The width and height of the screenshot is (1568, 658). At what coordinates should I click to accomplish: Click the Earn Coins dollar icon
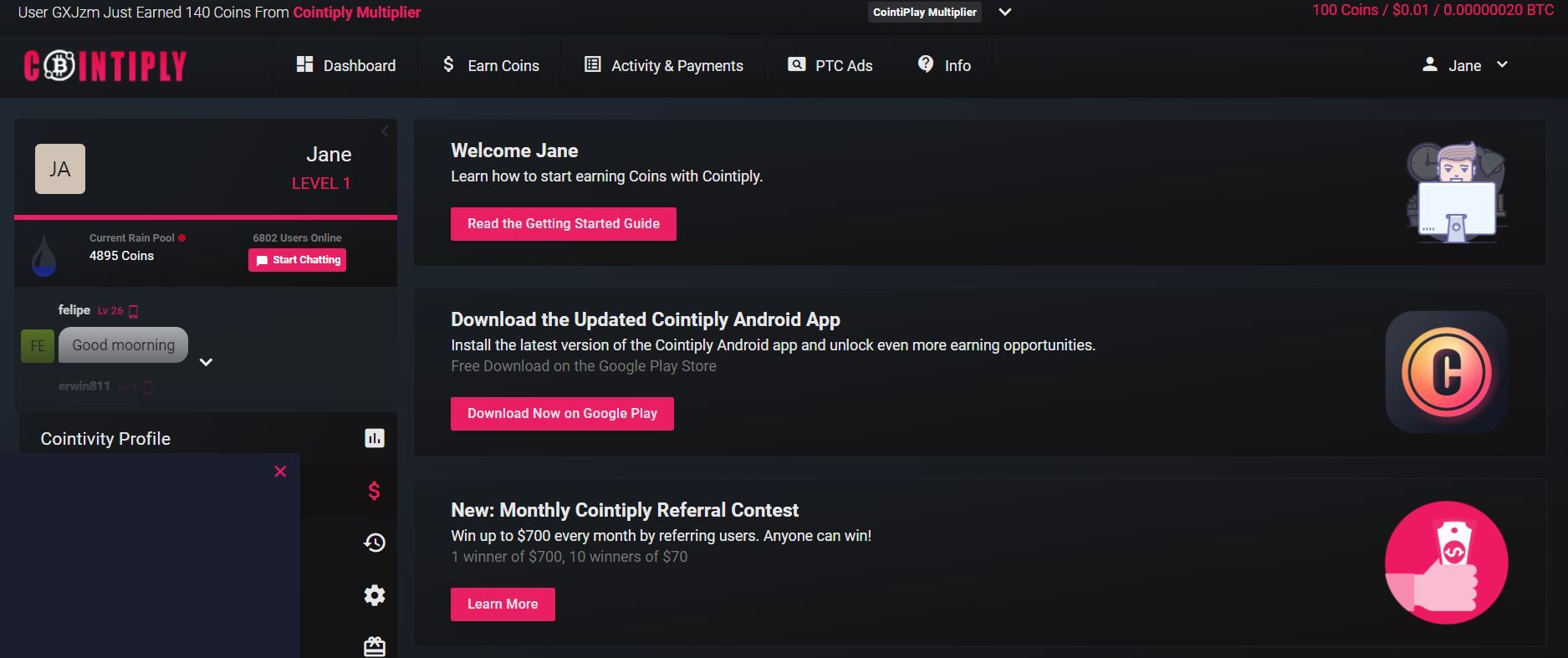point(448,64)
